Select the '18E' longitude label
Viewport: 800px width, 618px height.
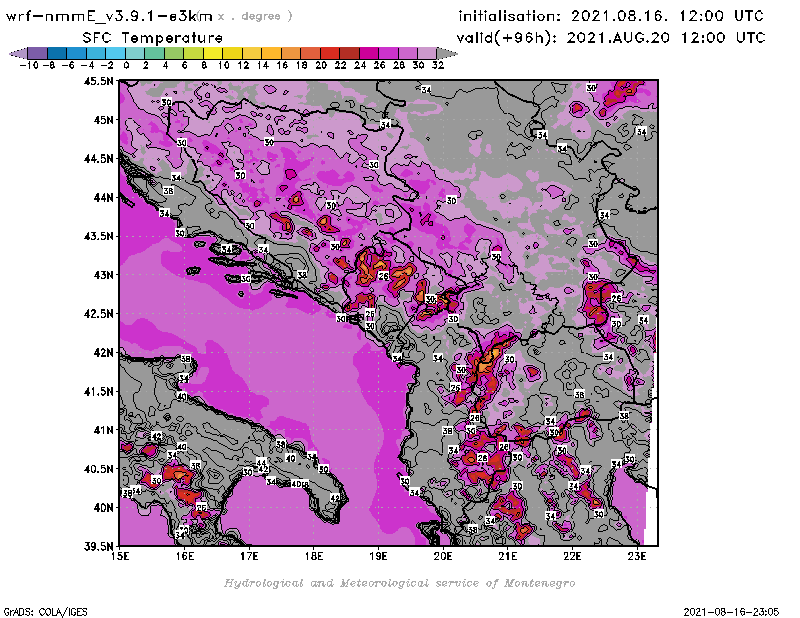click(314, 556)
